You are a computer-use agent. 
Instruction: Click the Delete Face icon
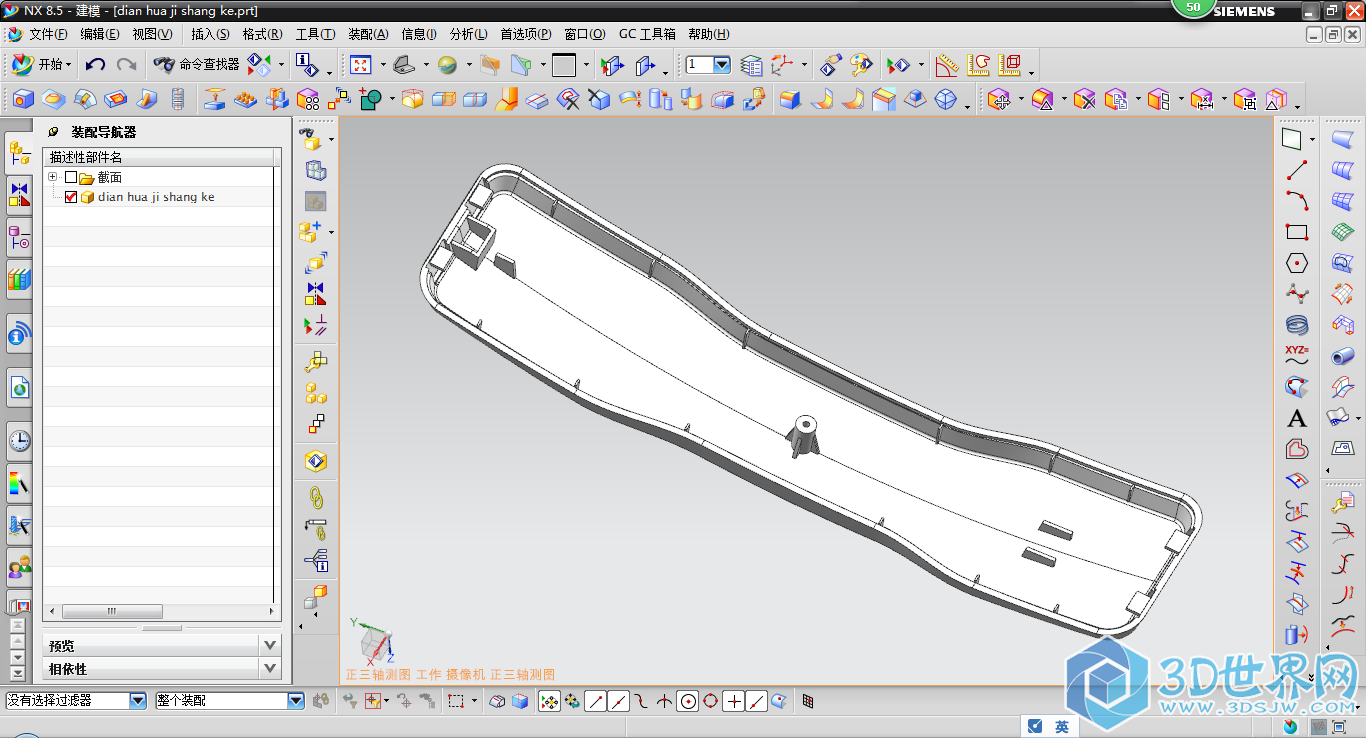pyautogui.click(x=1085, y=99)
